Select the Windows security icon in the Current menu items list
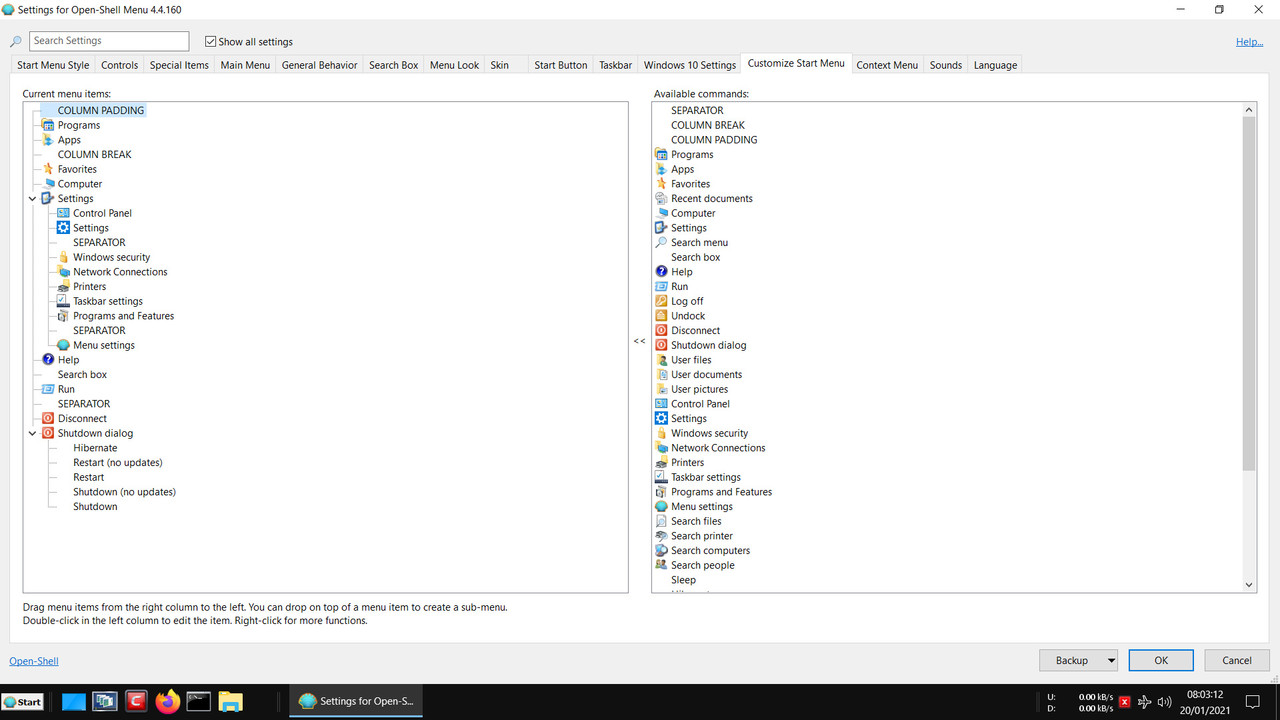The width and height of the screenshot is (1280, 720). tap(64, 257)
